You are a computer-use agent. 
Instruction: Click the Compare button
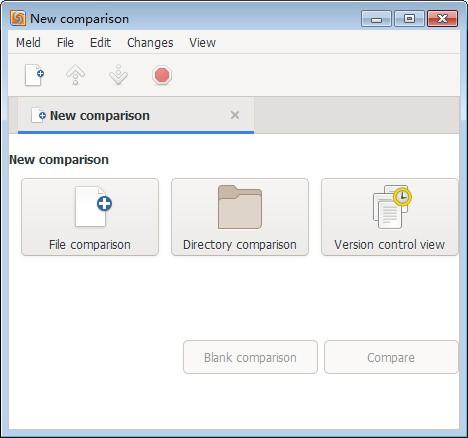click(391, 357)
